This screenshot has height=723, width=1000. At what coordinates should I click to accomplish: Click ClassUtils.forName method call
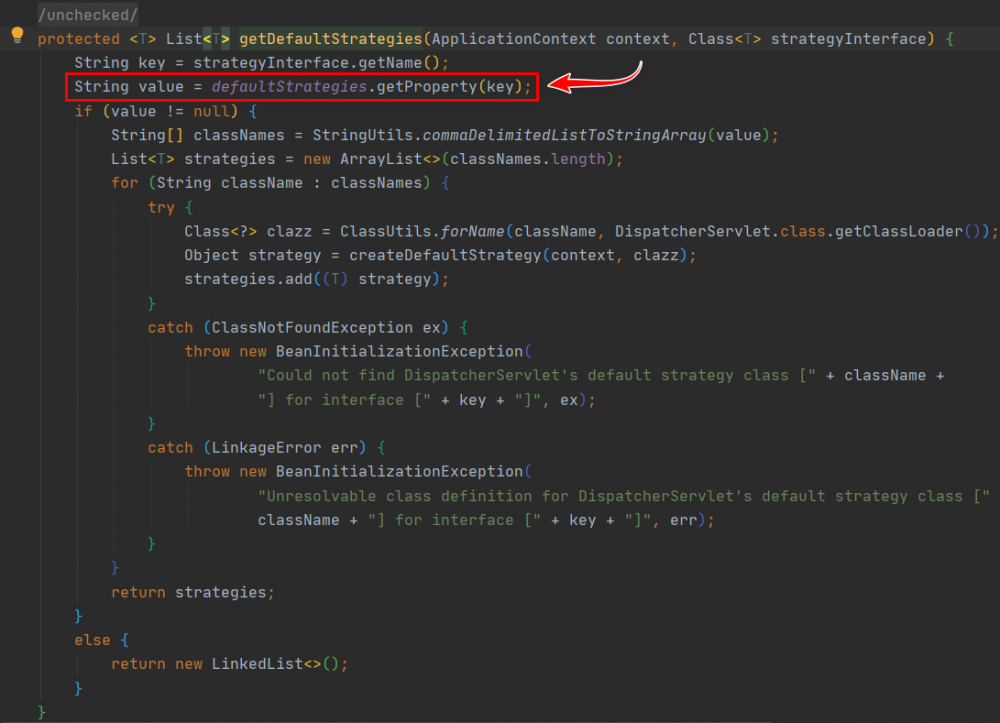click(422, 231)
